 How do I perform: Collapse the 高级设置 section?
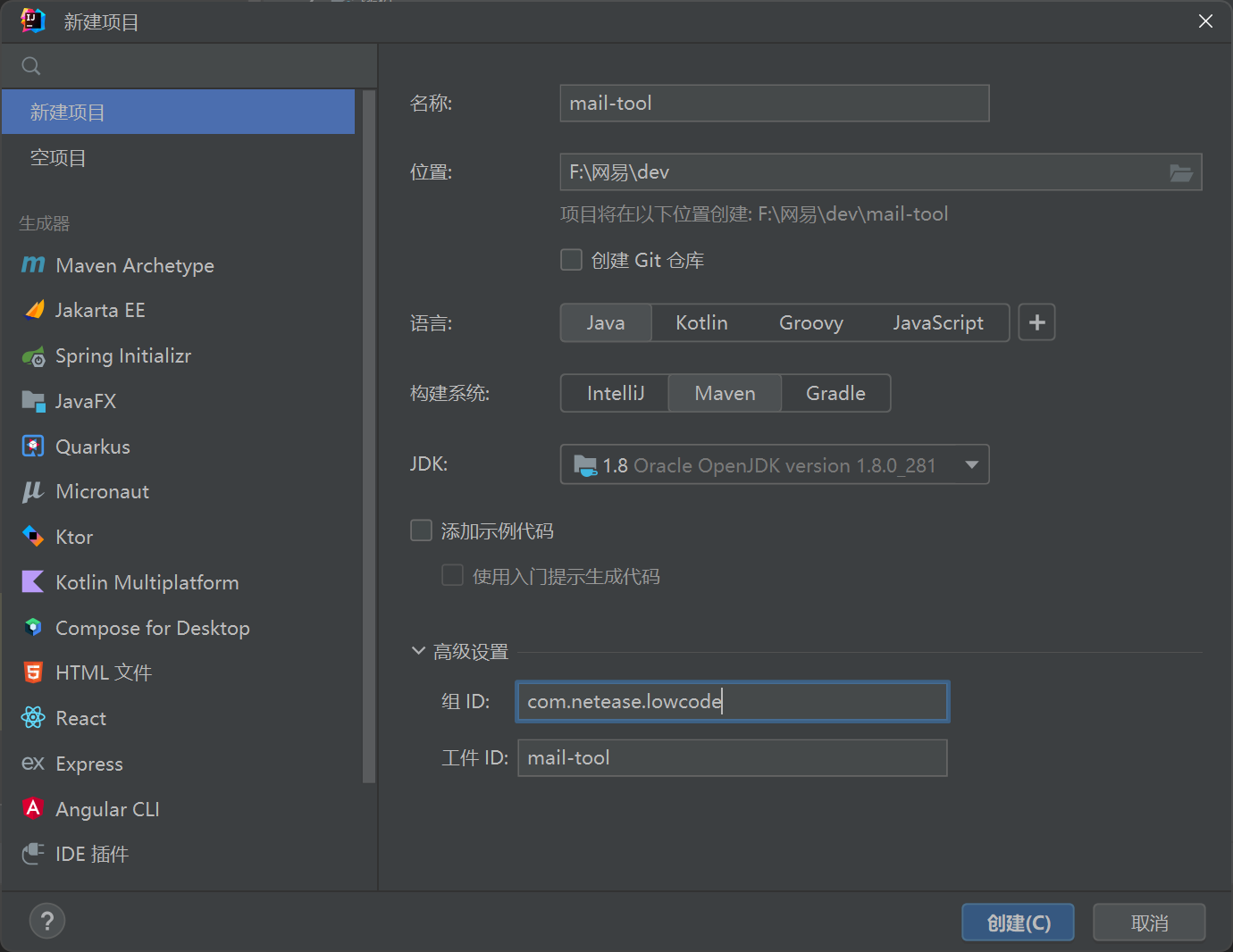(x=418, y=650)
